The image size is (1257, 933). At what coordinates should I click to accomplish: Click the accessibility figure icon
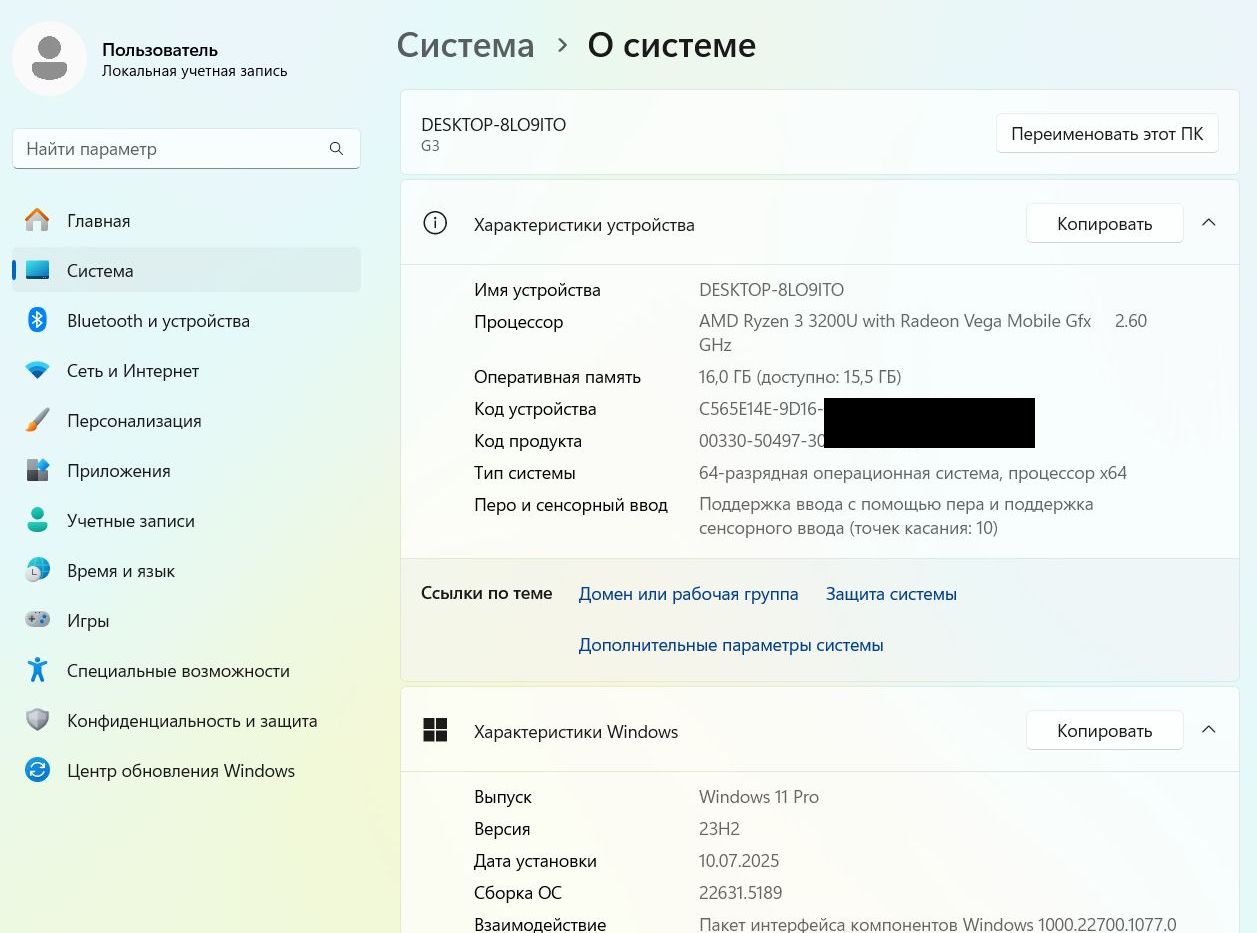pyautogui.click(x=37, y=670)
